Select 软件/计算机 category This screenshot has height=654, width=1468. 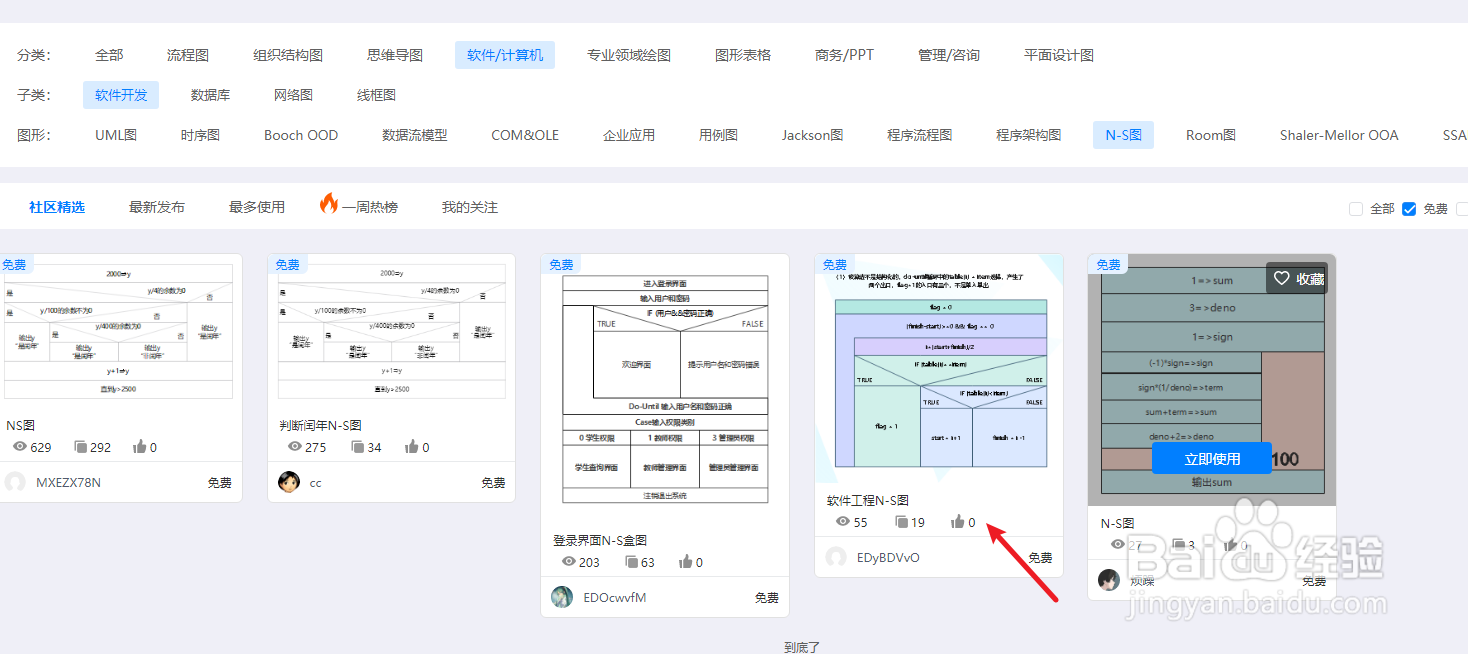(x=505, y=55)
